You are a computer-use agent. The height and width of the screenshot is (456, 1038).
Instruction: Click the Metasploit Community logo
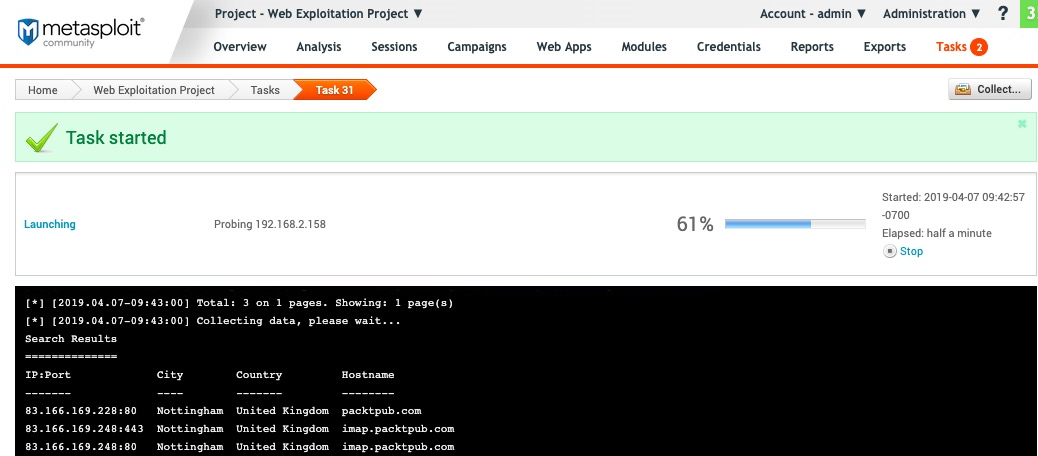[80, 31]
